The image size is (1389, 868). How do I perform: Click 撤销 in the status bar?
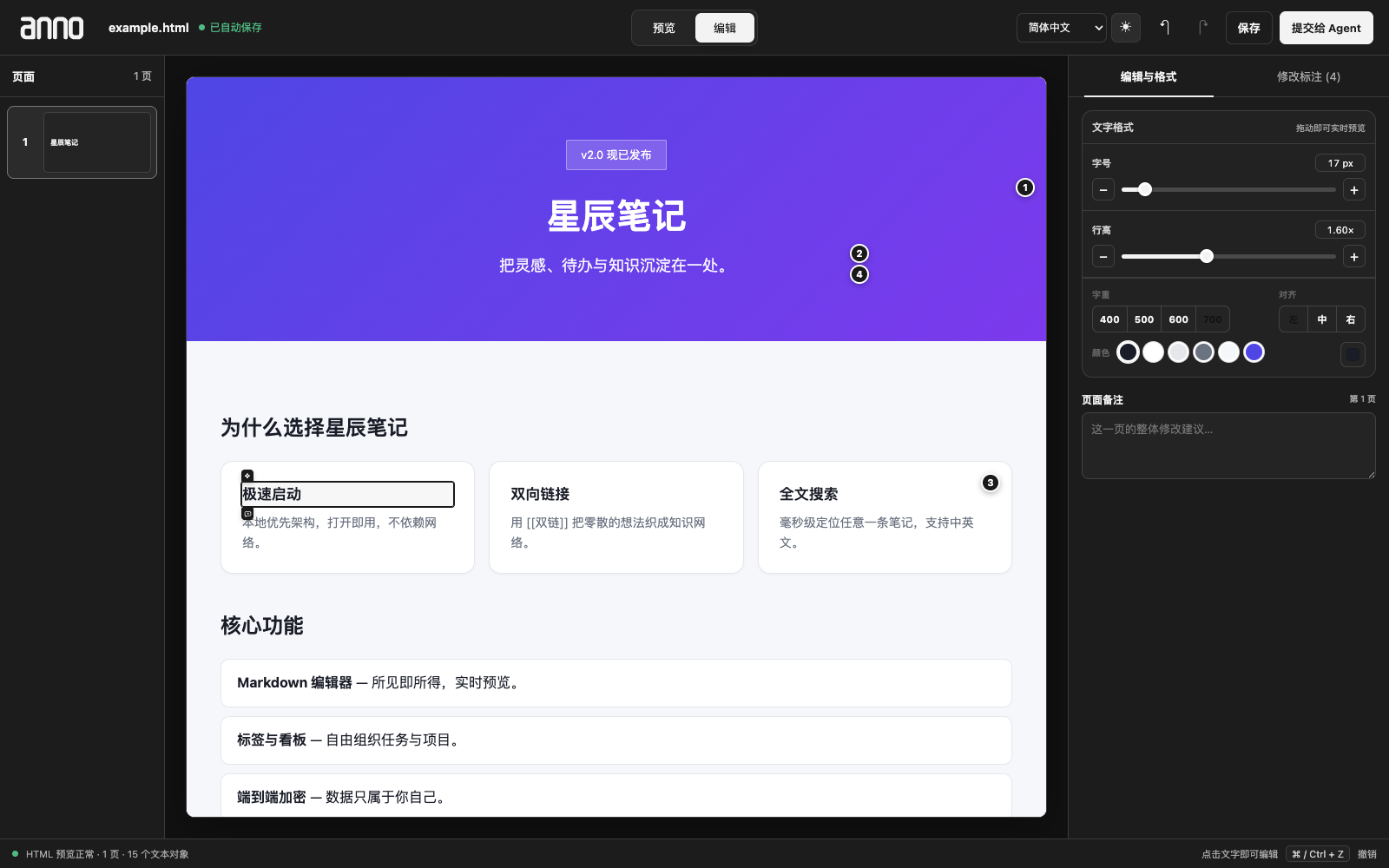tap(1367, 854)
